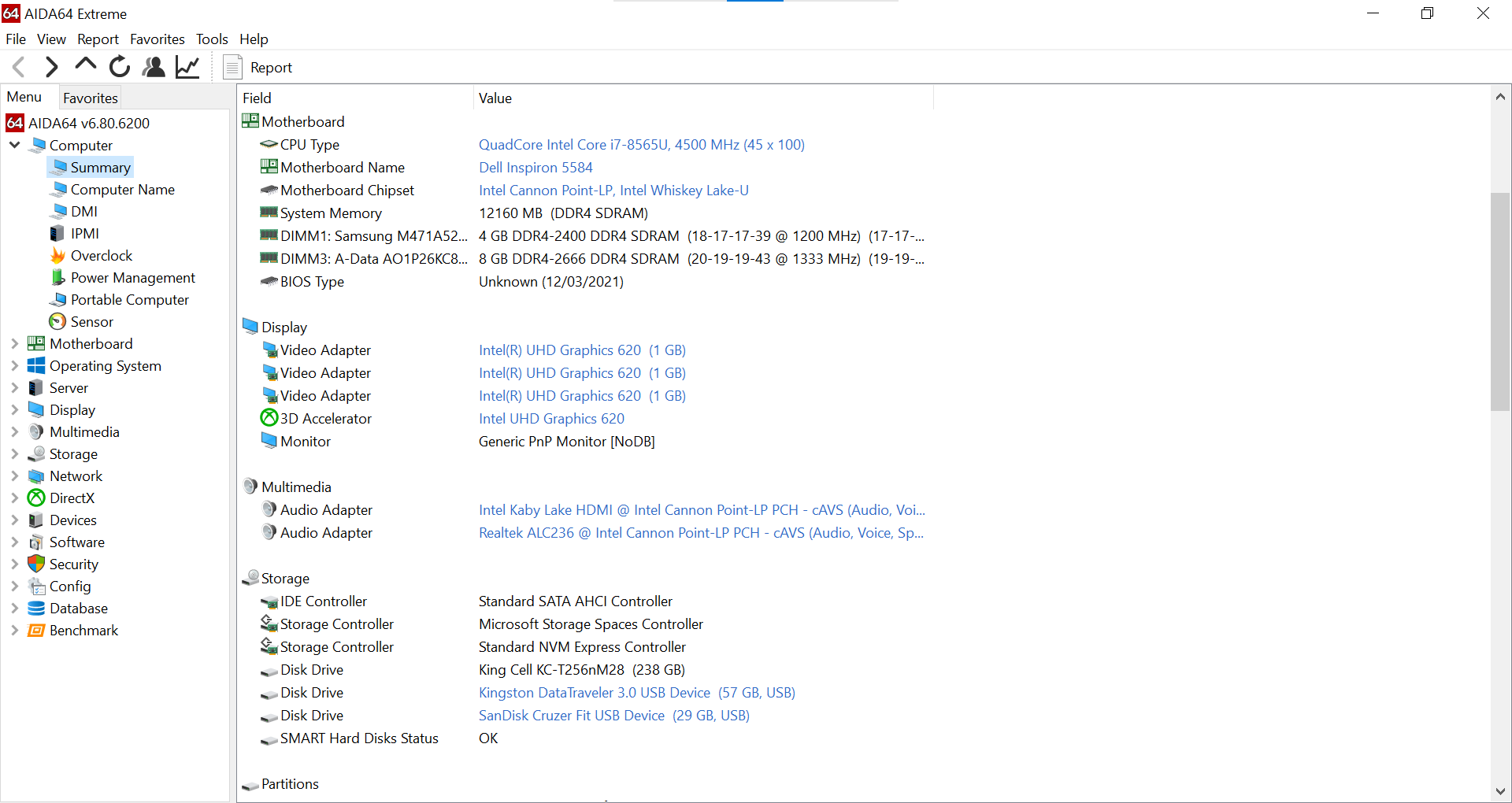
Task: Open the Favorites menu
Action: click(x=157, y=39)
